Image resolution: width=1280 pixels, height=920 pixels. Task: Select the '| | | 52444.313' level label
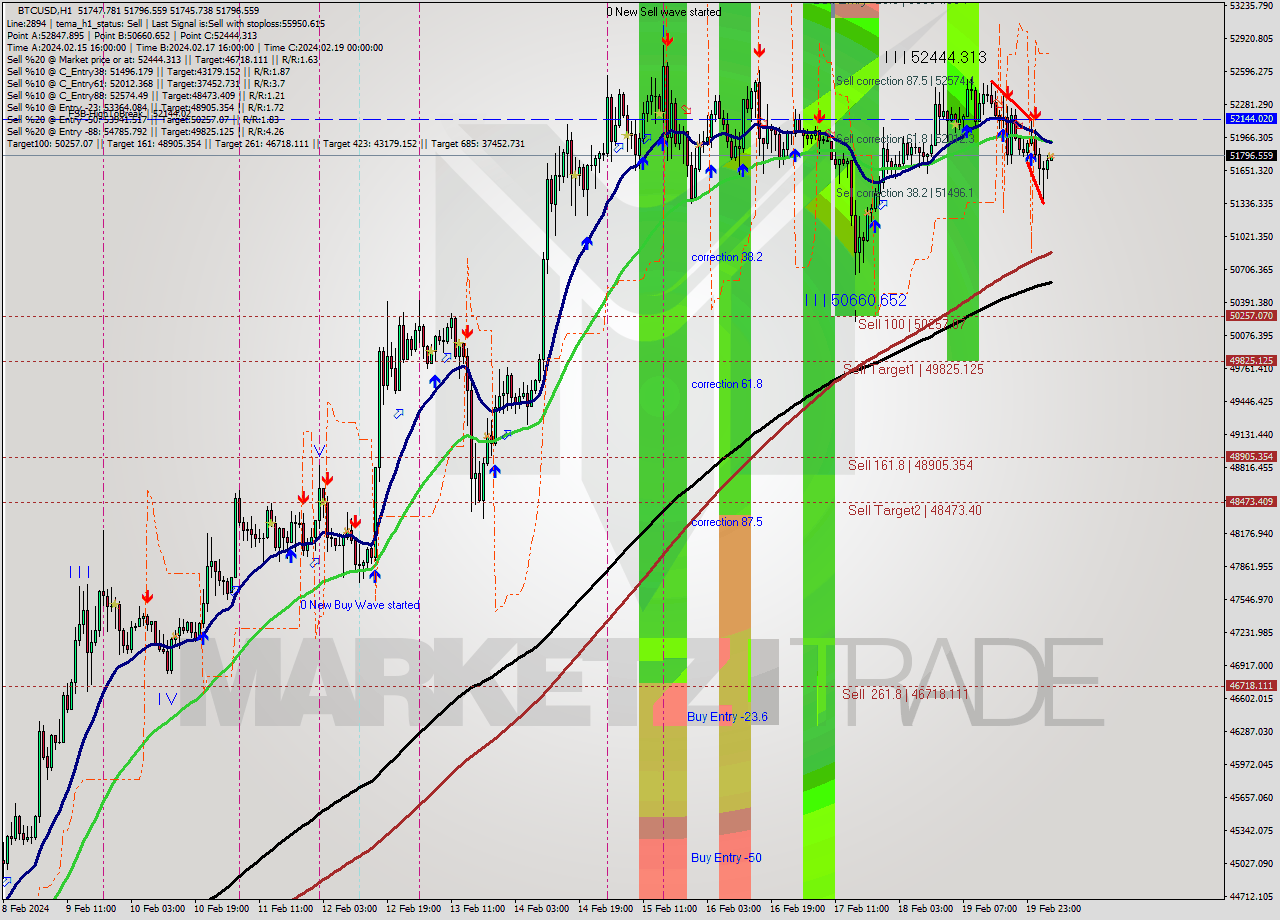coord(934,58)
